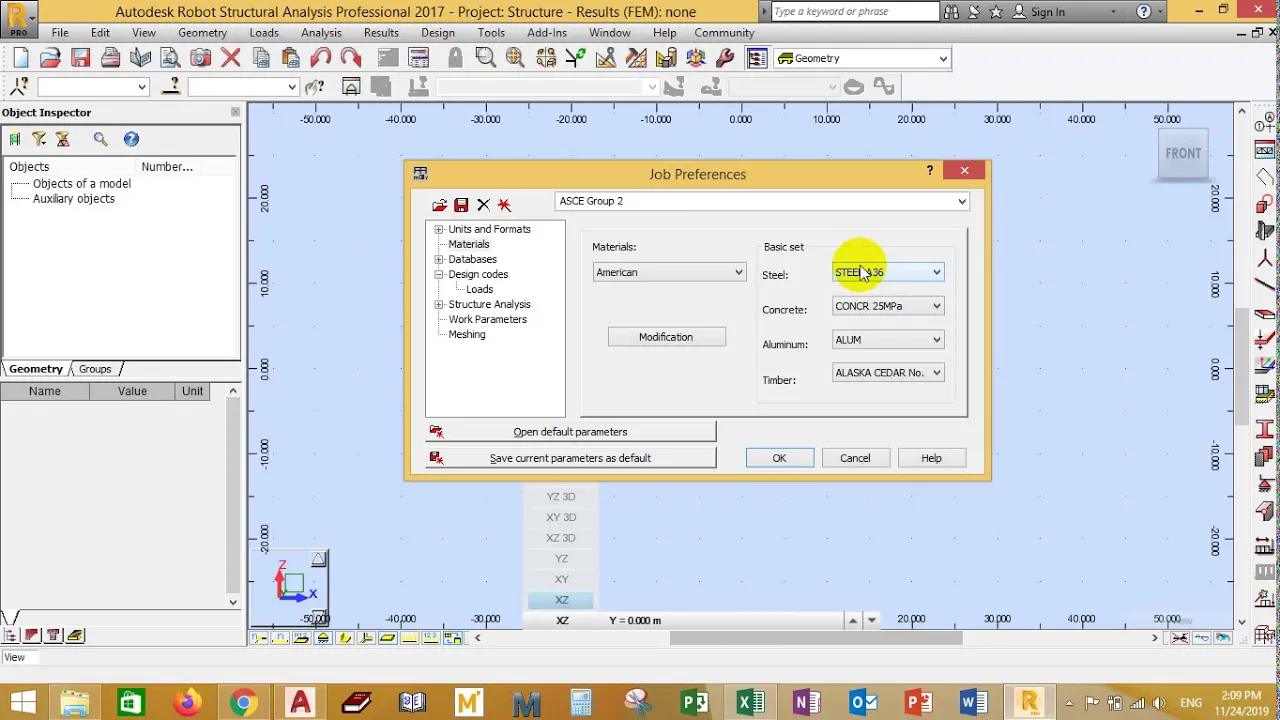Expand the Structure Analysis tree node
This screenshot has width=1280, height=720.
[439, 304]
